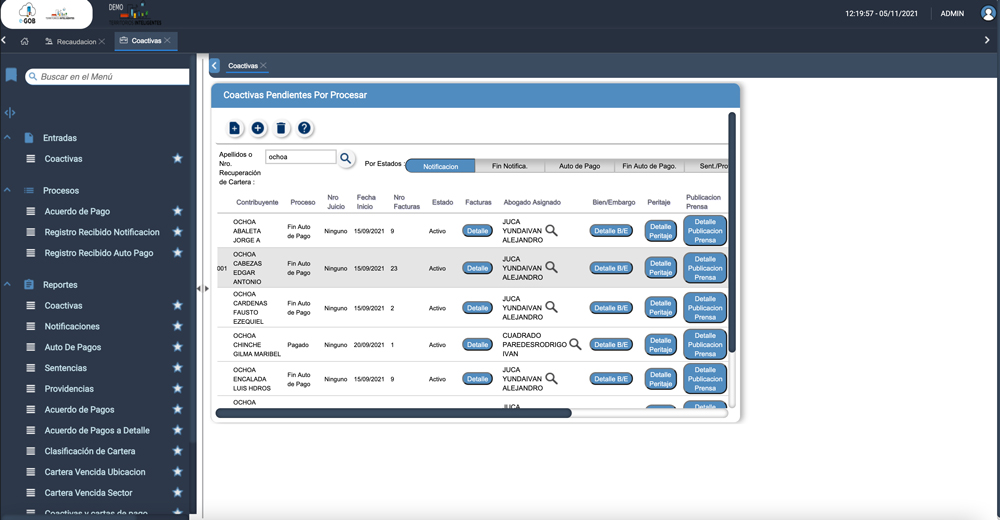The image size is (1000, 520).
Task: Click the circular plus add icon
Action: (257, 128)
